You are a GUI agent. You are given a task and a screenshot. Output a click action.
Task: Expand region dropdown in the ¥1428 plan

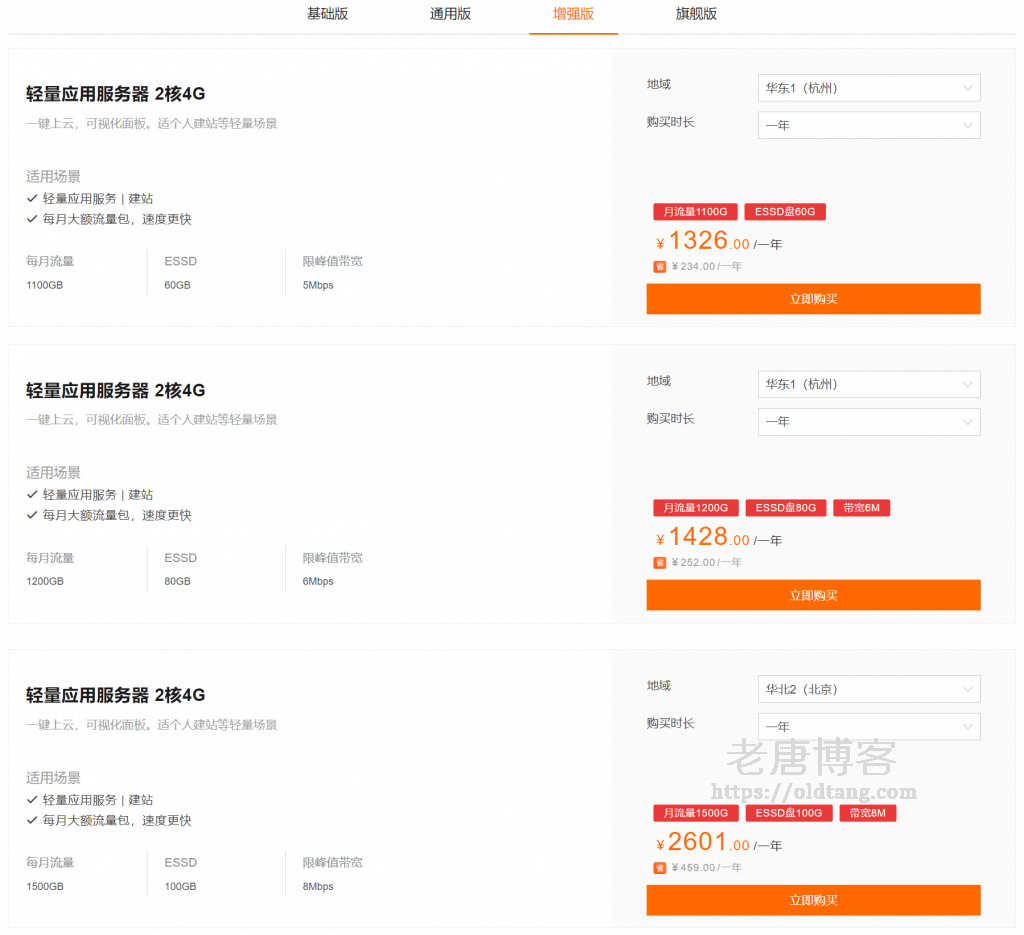[x=868, y=384]
